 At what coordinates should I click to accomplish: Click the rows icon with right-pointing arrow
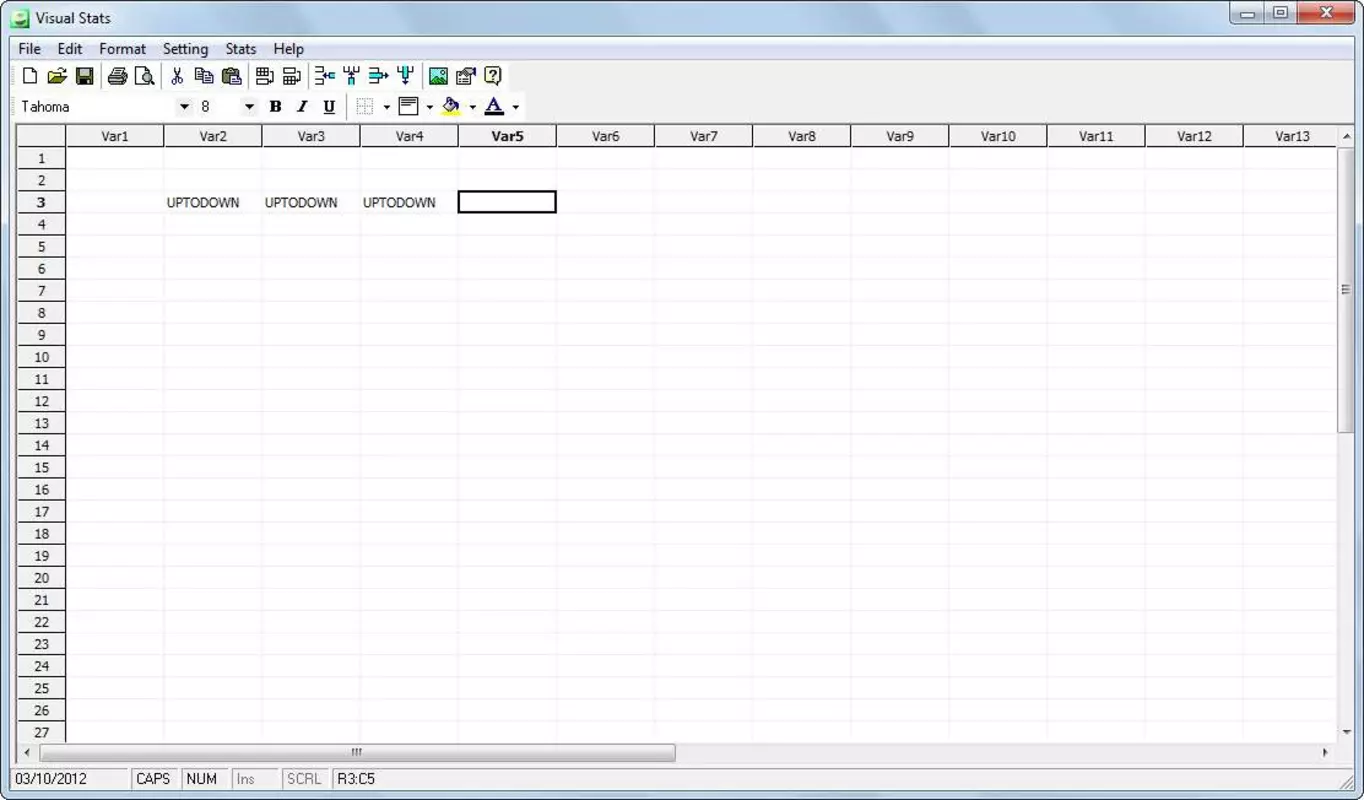[378, 76]
